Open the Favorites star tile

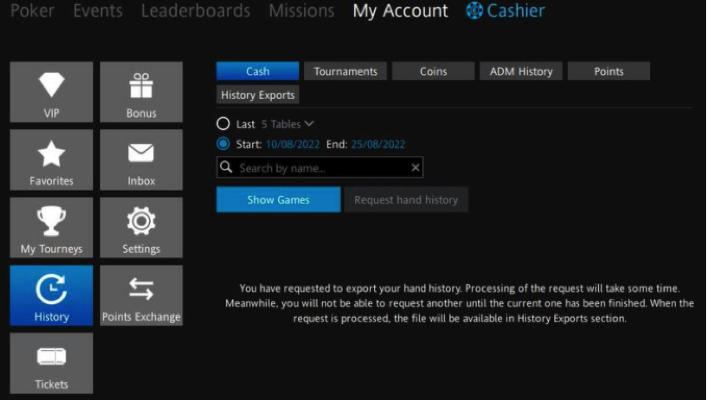coord(51,160)
